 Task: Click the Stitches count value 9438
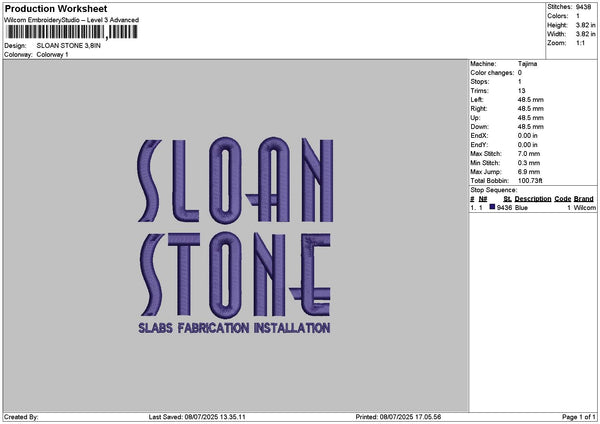click(584, 7)
